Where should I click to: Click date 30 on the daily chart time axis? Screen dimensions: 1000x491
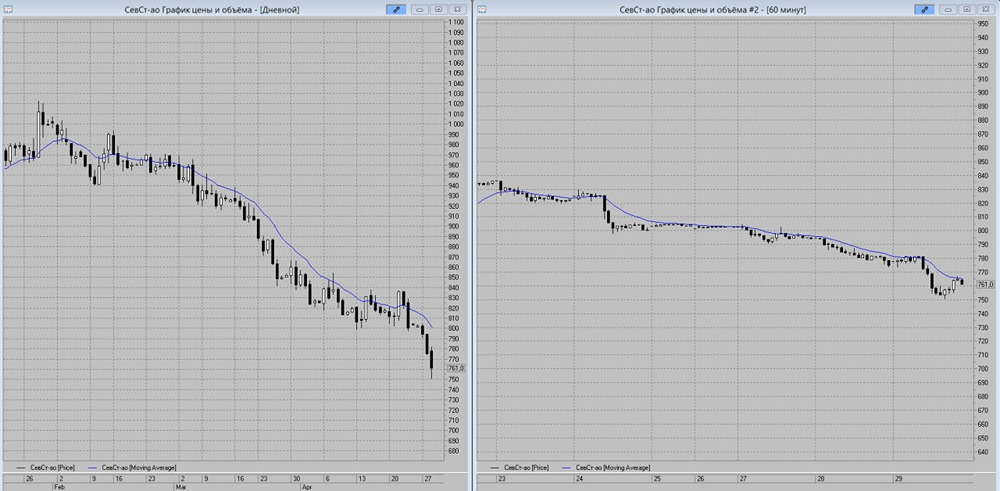(x=296, y=478)
